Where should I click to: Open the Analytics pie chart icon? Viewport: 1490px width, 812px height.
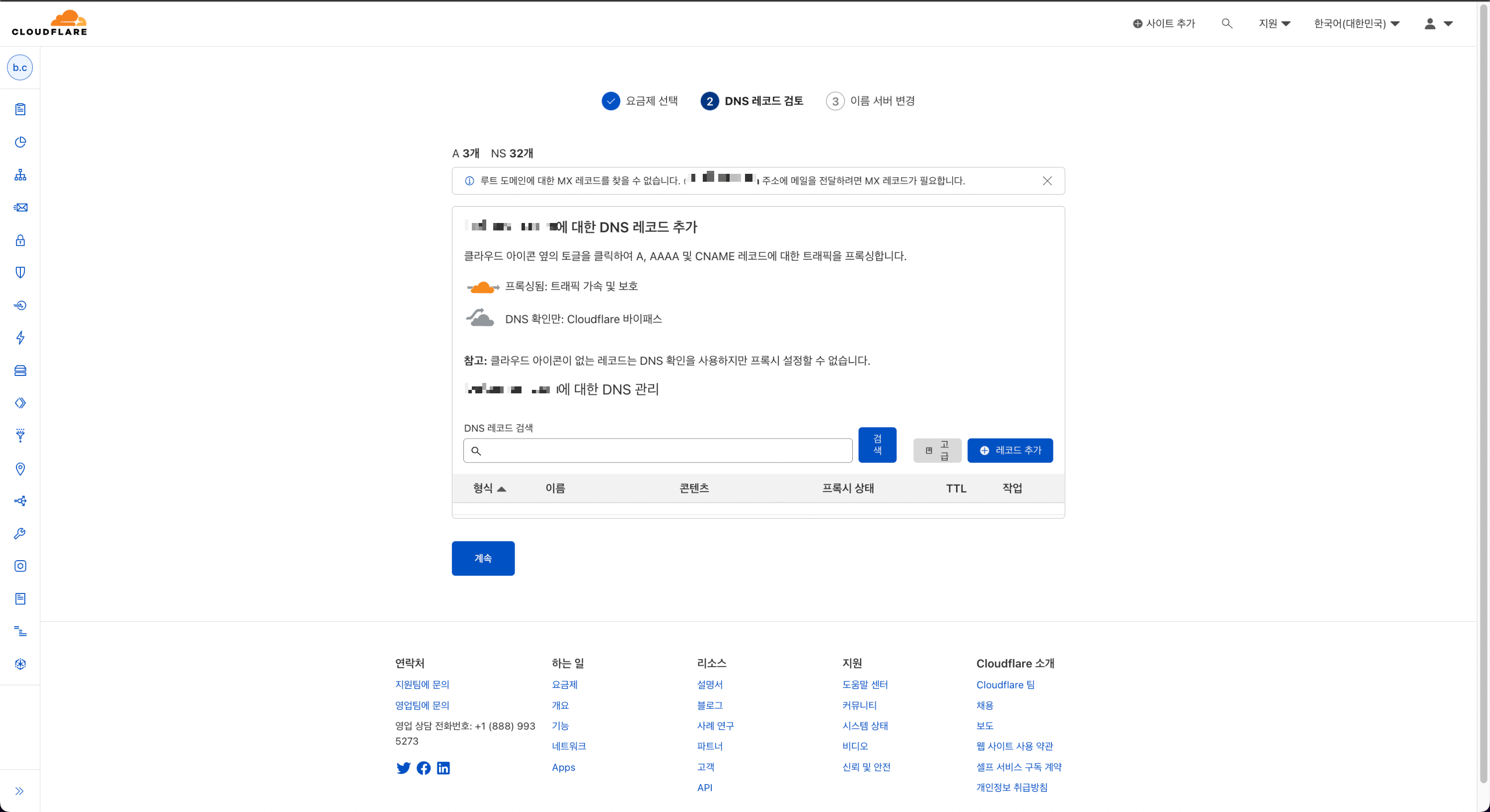pyautogui.click(x=20, y=142)
